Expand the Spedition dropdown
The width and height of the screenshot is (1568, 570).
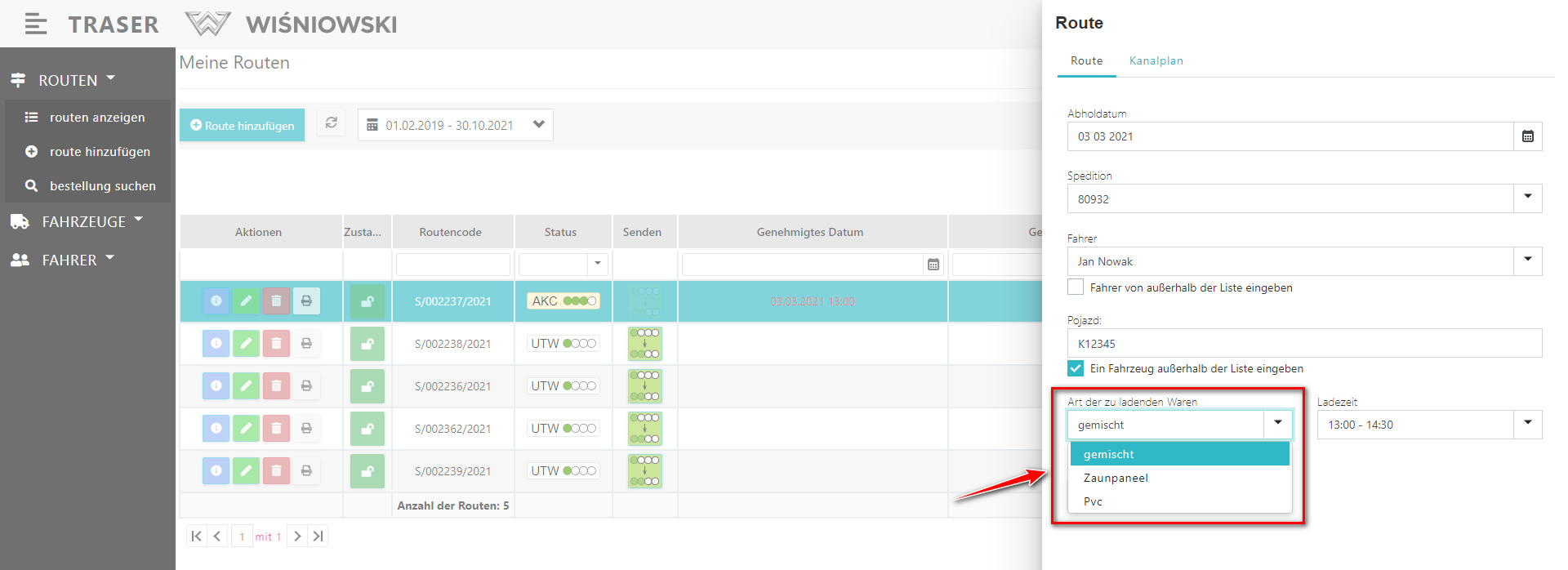point(1527,198)
